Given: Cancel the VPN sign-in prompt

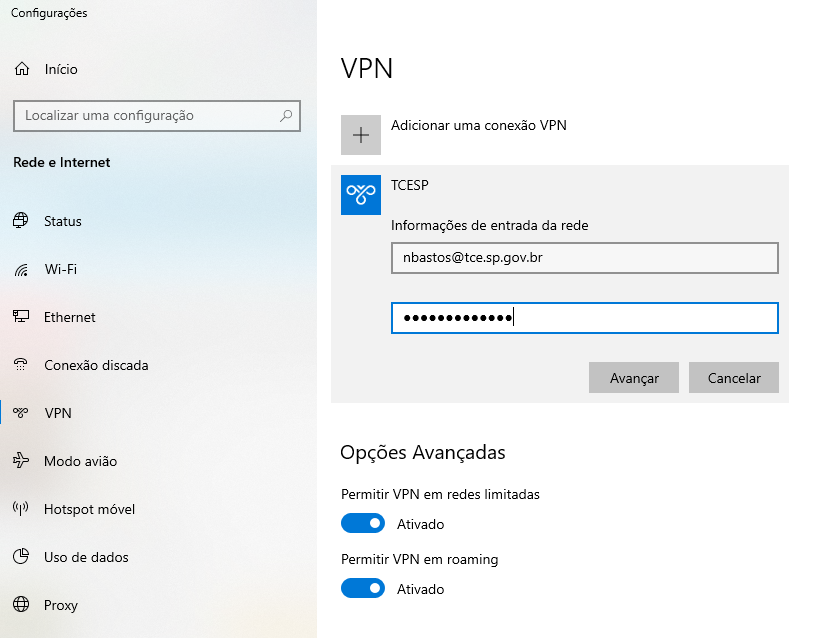Looking at the screenshot, I should (x=734, y=378).
